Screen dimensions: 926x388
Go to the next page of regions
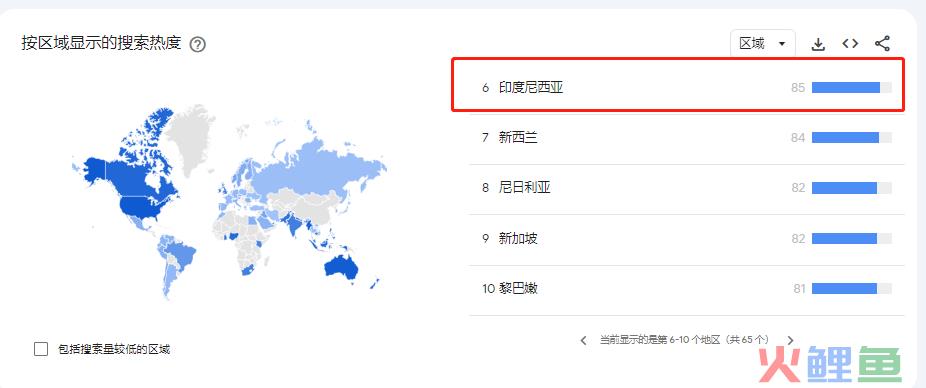[x=790, y=340]
